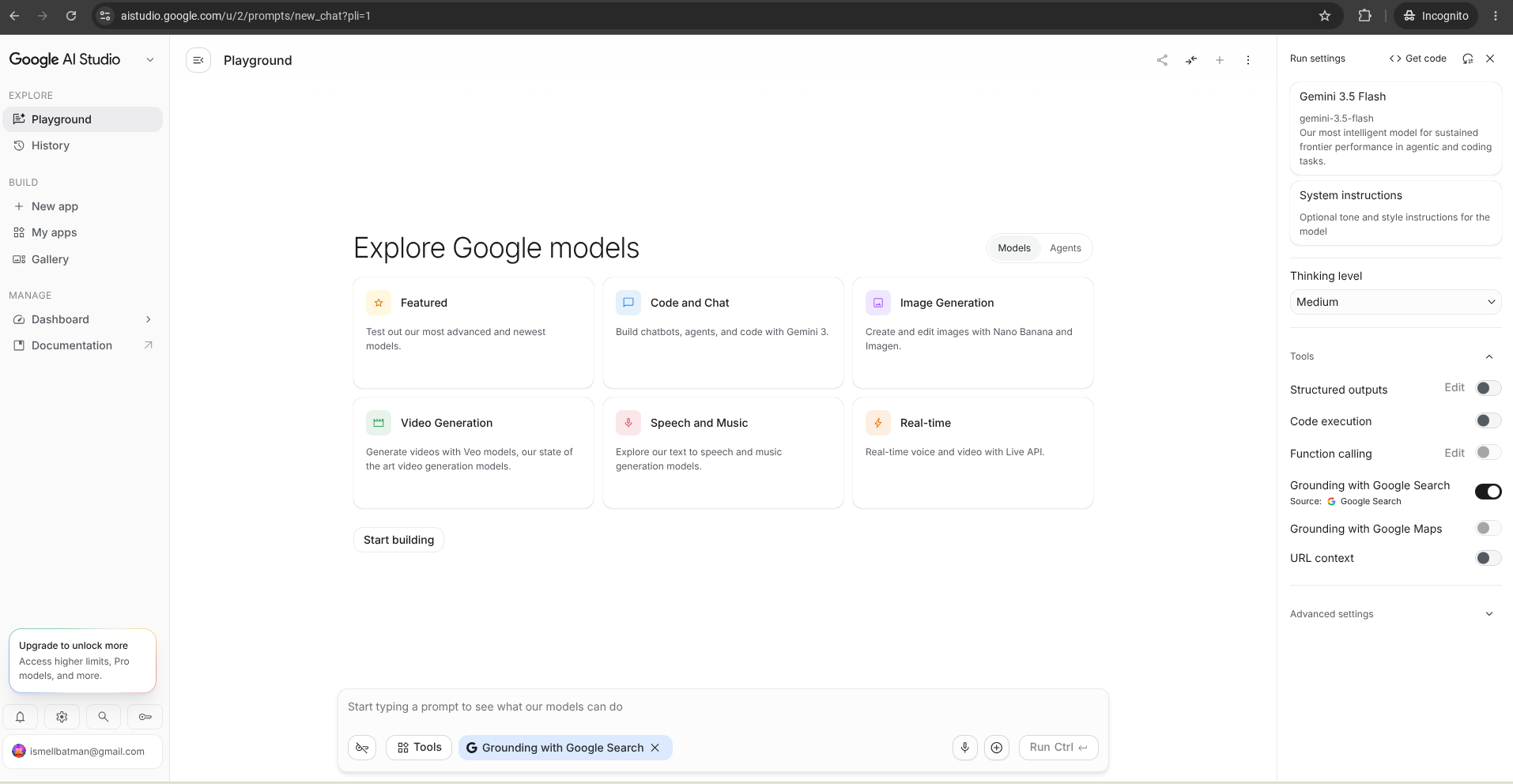1513x784 pixels.
Task: Collapse the Tools section
Action: click(x=1489, y=356)
